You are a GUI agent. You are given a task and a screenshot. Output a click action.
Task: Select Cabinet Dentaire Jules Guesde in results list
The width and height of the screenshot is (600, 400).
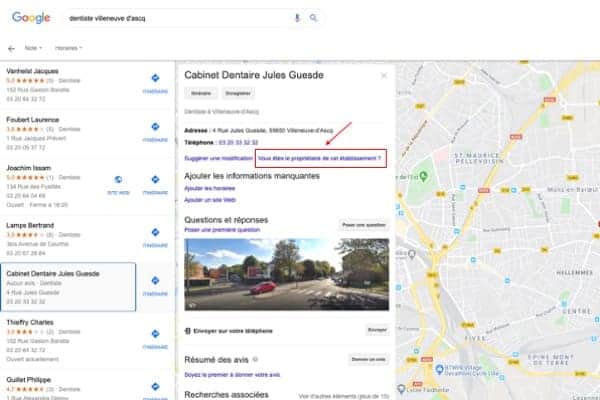click(68, 287)
